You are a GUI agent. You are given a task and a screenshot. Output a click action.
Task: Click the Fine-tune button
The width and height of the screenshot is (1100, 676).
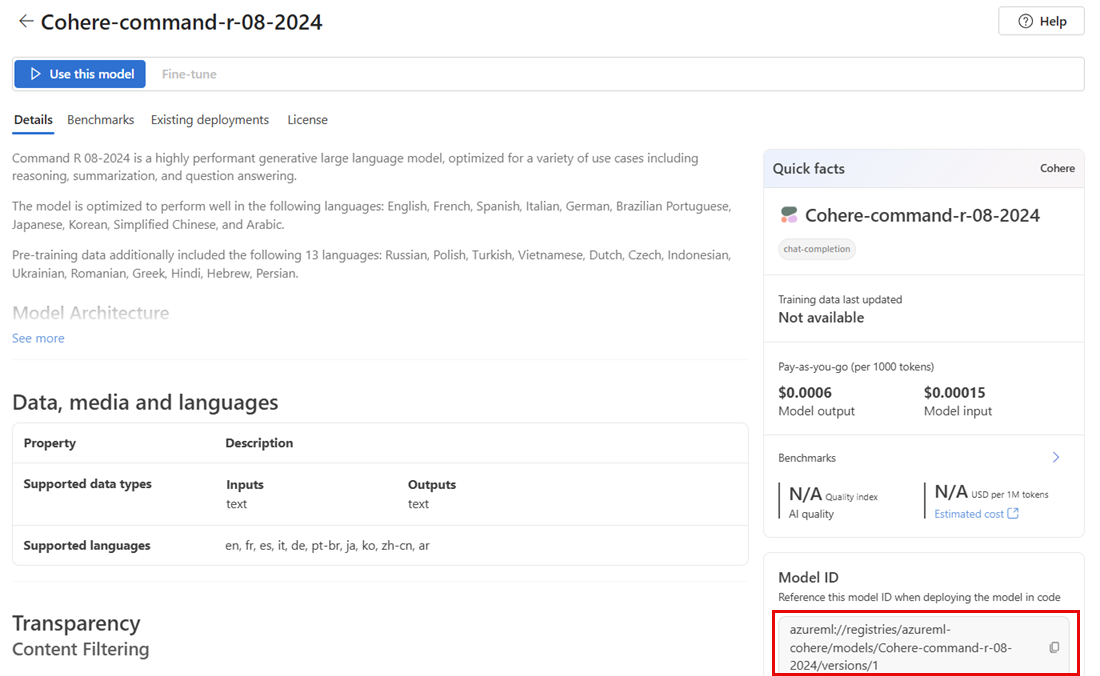pyautogui.click(x=189, y=74)
